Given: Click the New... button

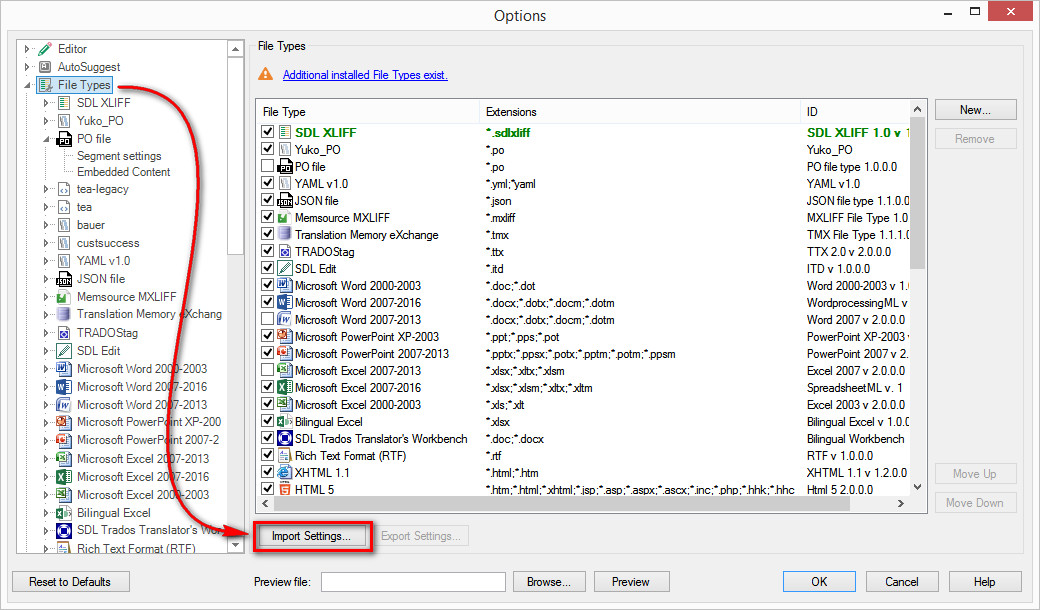Looking at the screenshot, I should [x=975, y=110].
